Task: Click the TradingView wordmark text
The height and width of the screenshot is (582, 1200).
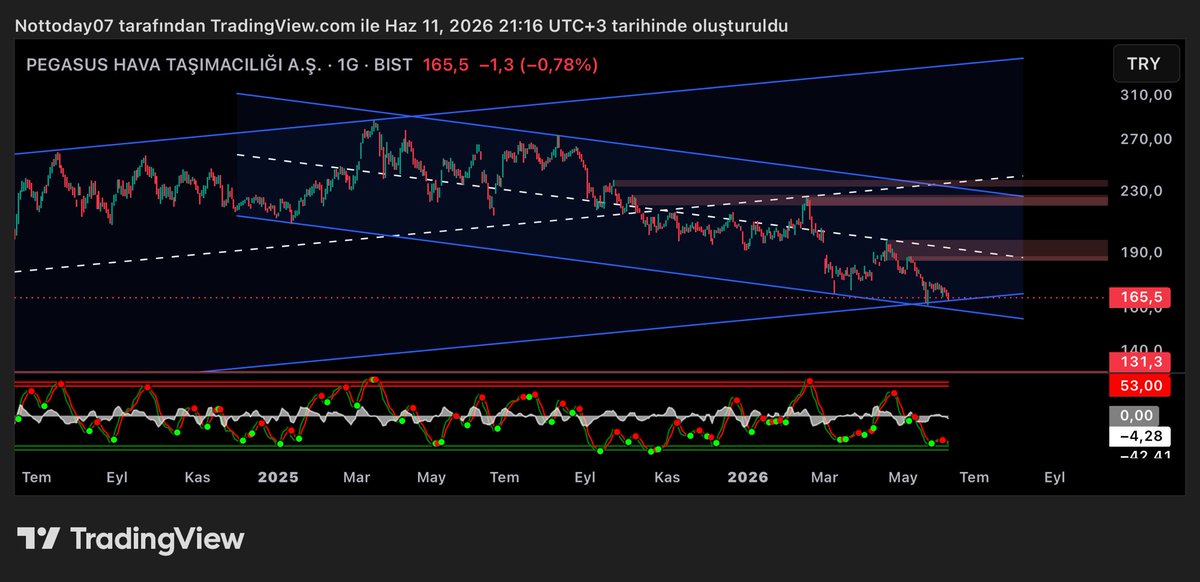Action: pos(157,539)
